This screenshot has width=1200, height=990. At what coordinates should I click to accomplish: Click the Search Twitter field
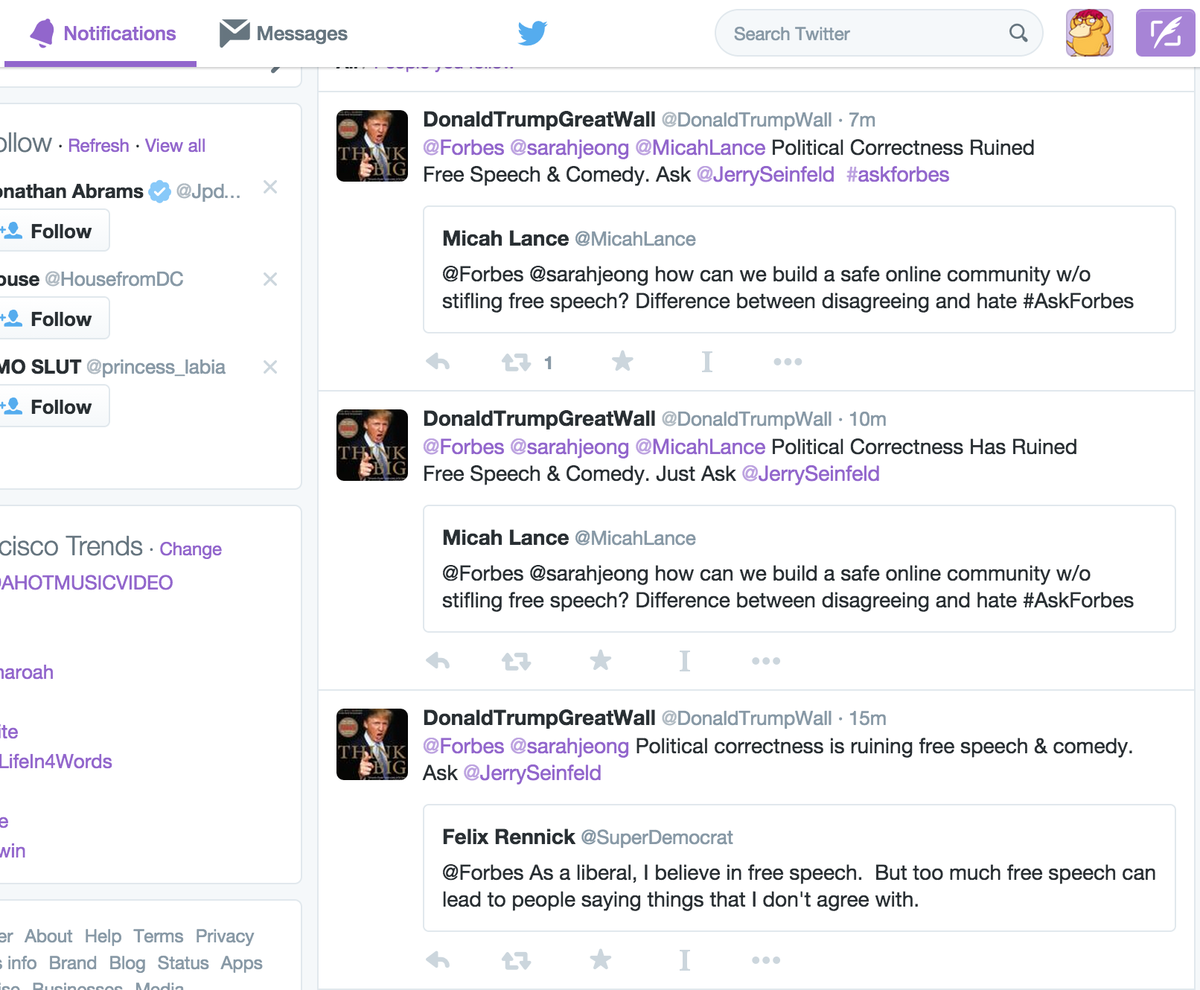(878, 34)
